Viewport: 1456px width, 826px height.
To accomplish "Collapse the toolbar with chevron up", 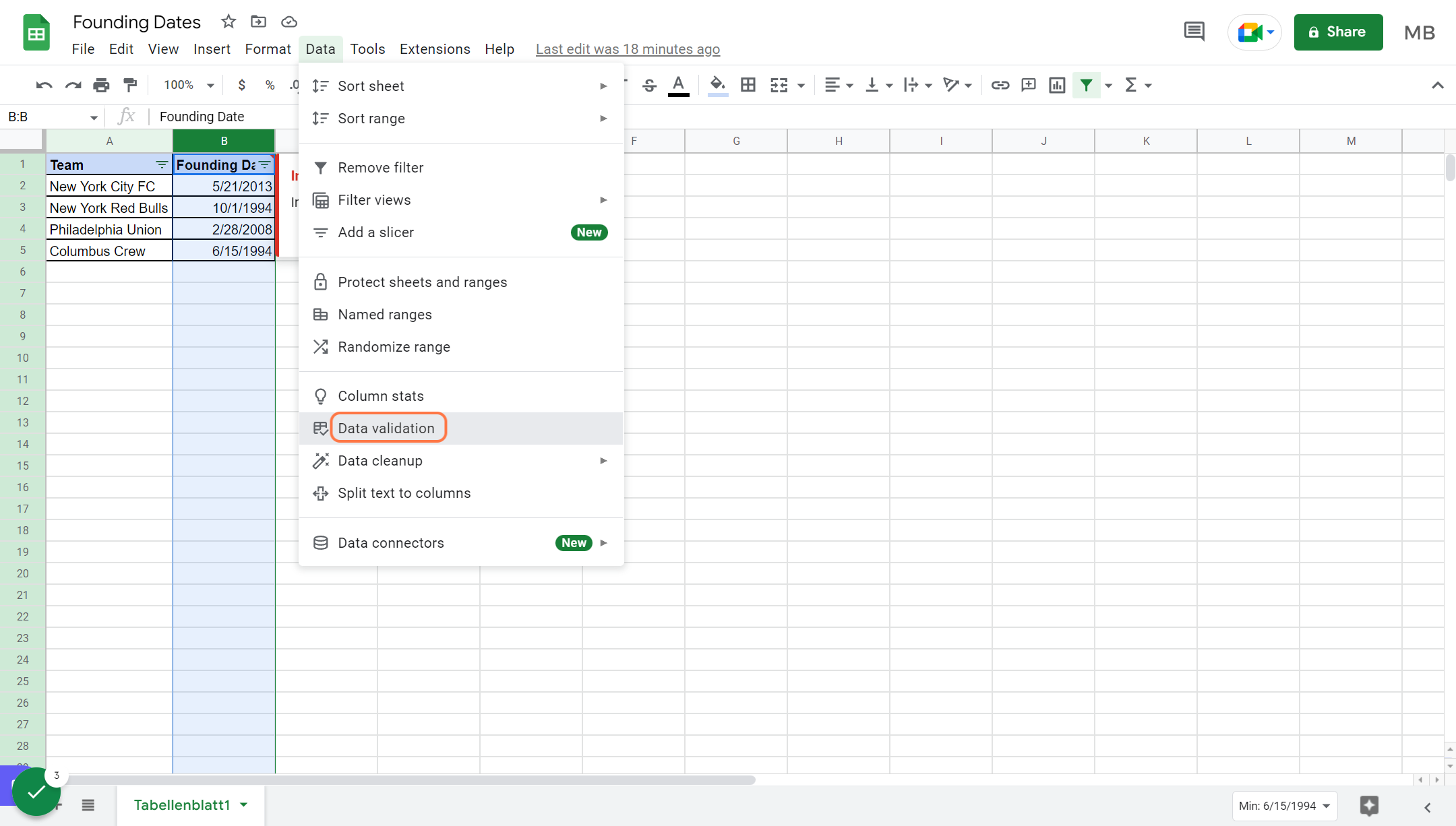I will 1437,85.
